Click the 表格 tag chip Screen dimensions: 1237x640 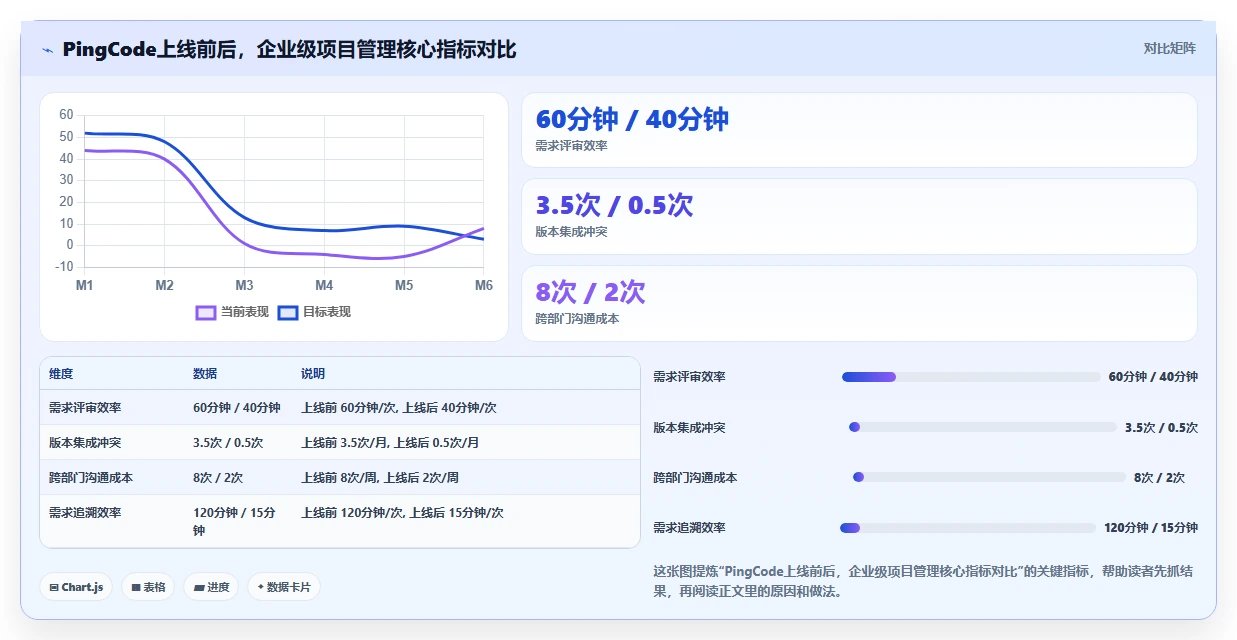coord(148,587)
